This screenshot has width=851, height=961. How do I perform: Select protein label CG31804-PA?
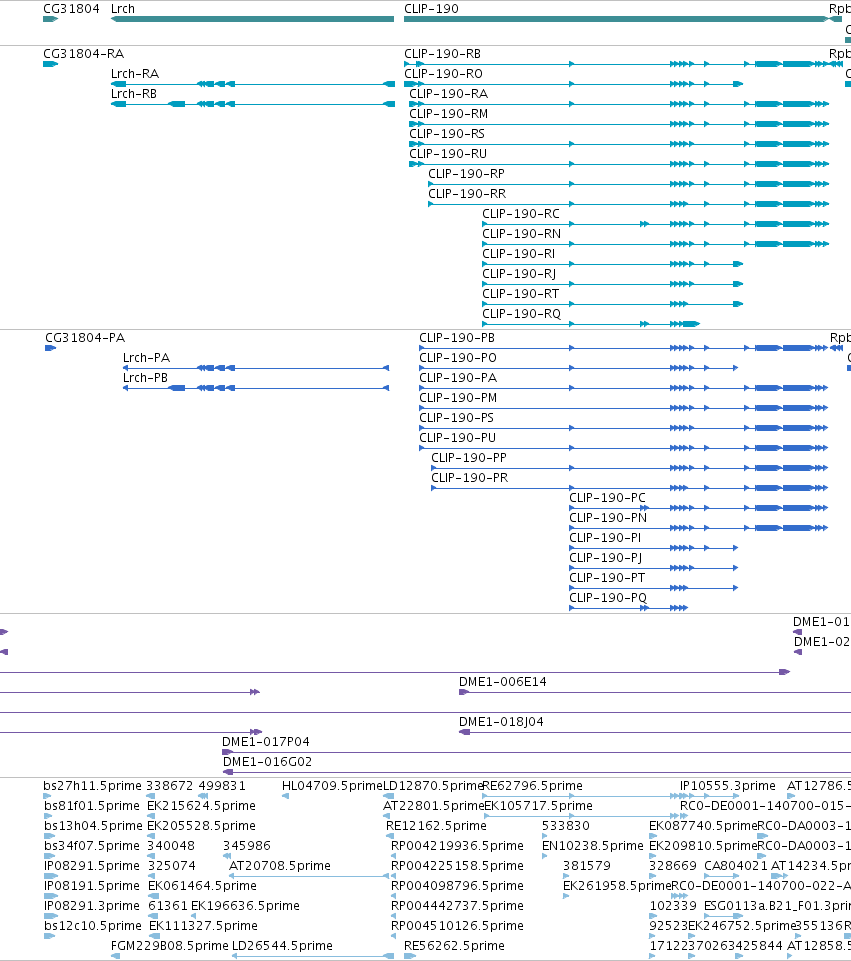tap(85, 338)
